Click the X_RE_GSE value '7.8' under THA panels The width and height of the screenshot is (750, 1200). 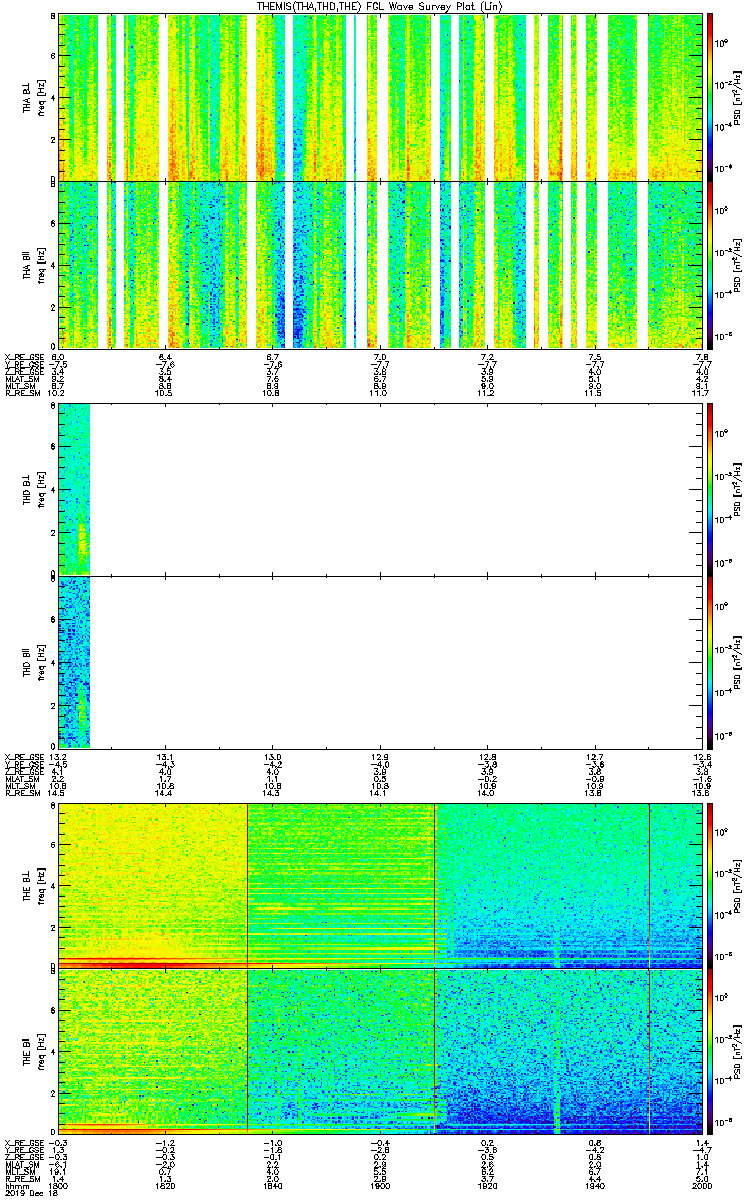(702, 356)
